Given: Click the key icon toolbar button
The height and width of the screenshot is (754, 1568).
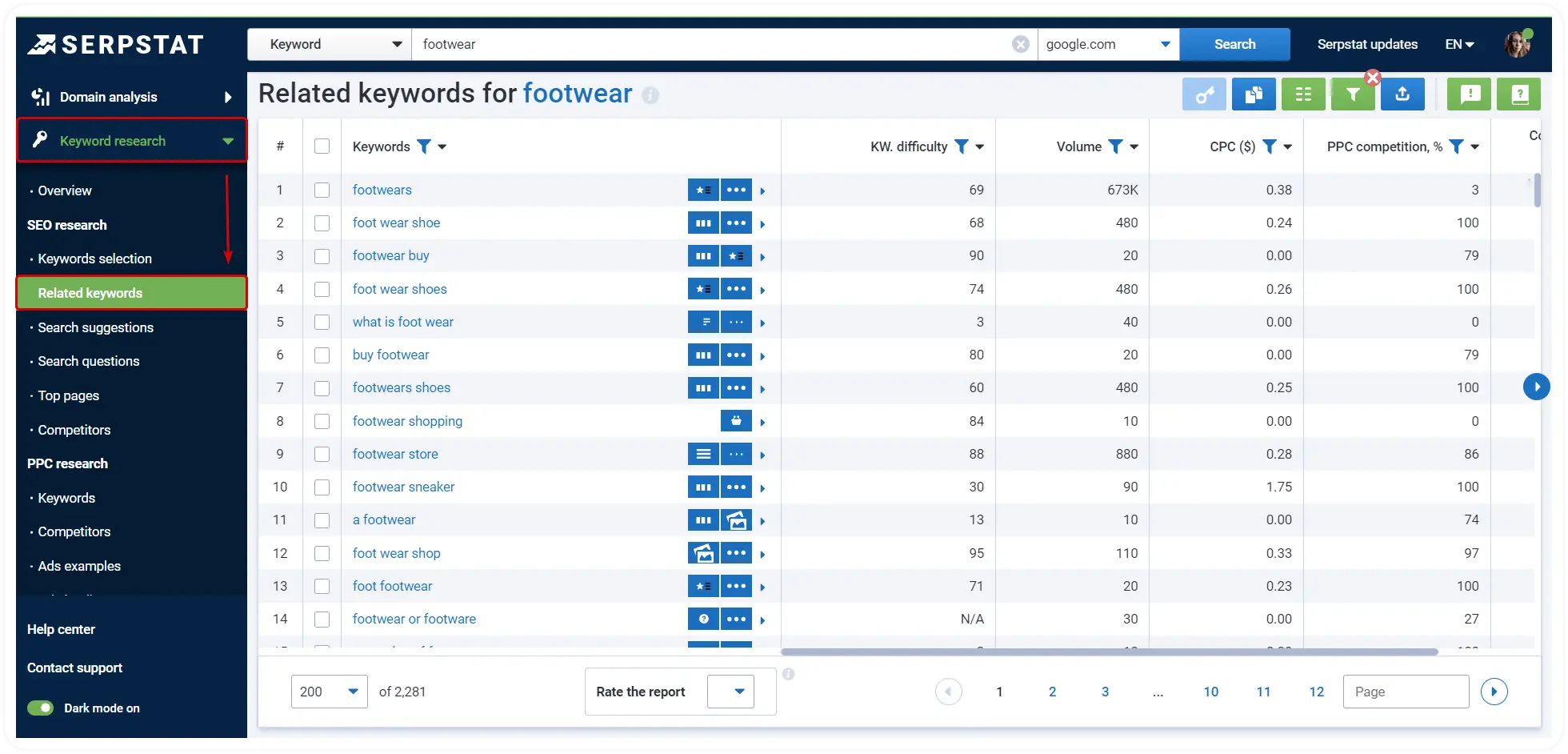Looking at the screenshot, I should point(1204,94).
